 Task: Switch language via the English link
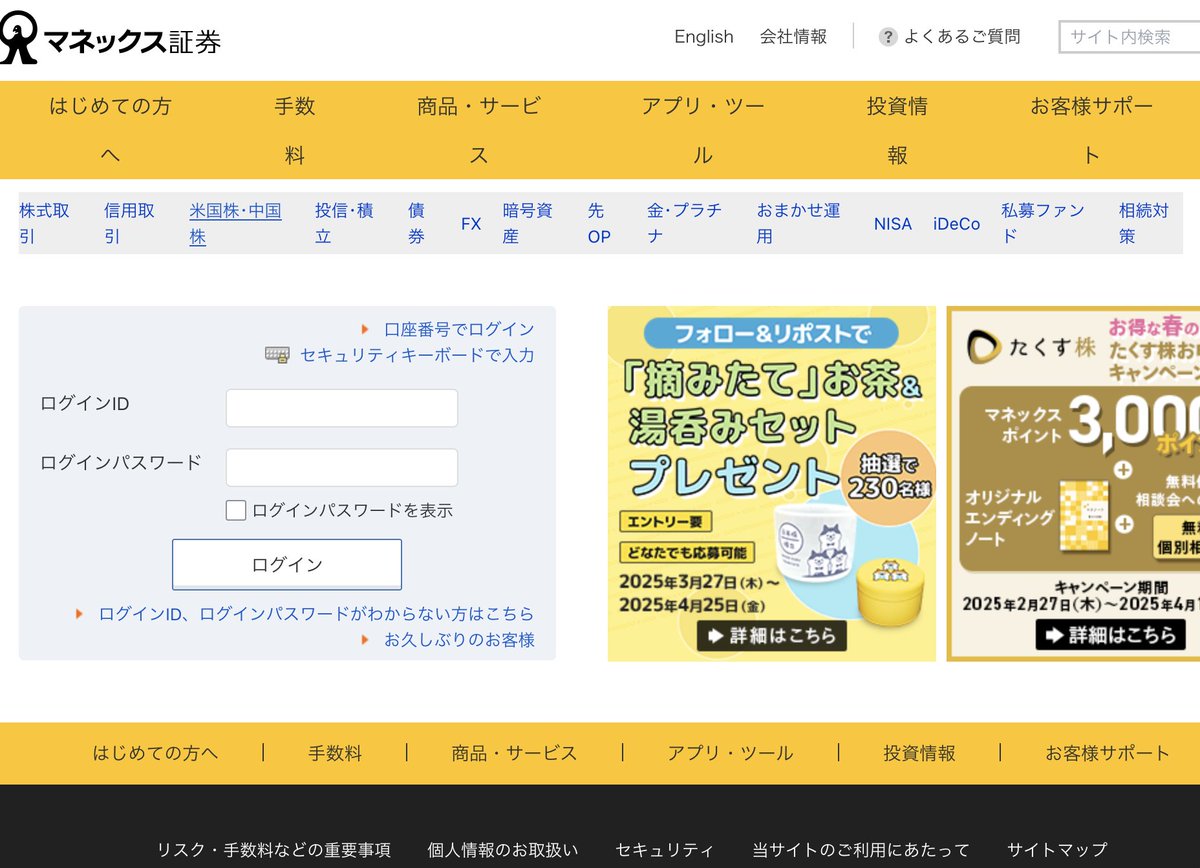pyautogui.click(x=704, y=37)
